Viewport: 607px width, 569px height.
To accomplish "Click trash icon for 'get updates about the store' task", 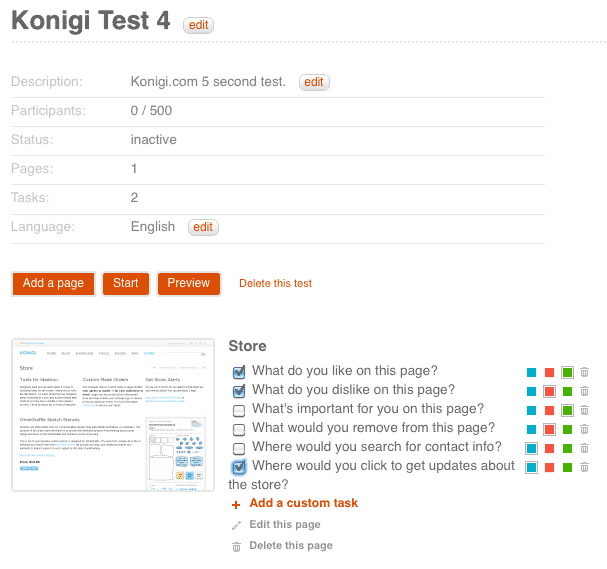I will tap(584, 467).
